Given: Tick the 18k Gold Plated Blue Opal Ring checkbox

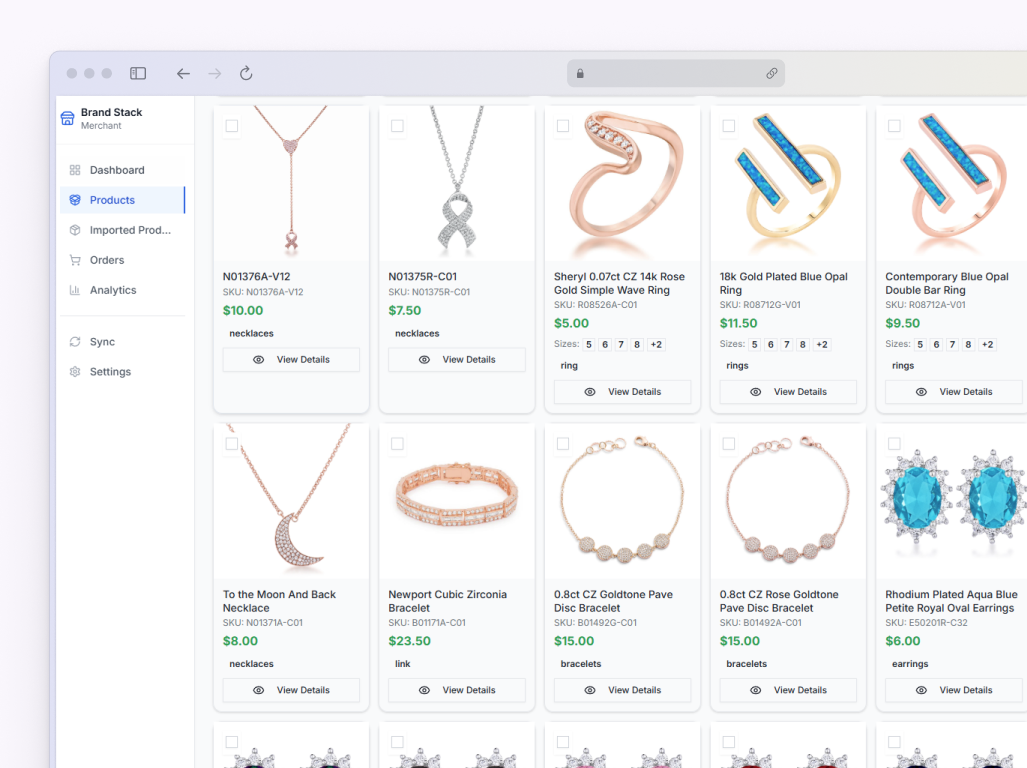Looking at the screenshot, I should click(729, 126).
